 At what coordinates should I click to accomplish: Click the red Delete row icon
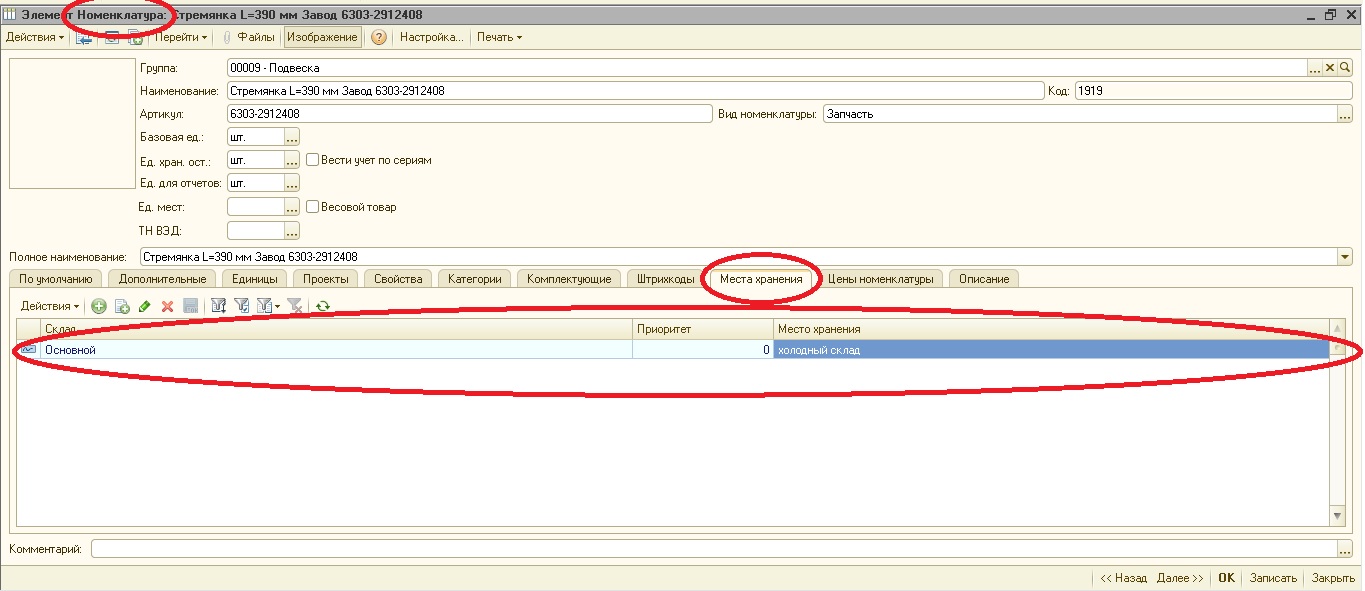point(167,306)
